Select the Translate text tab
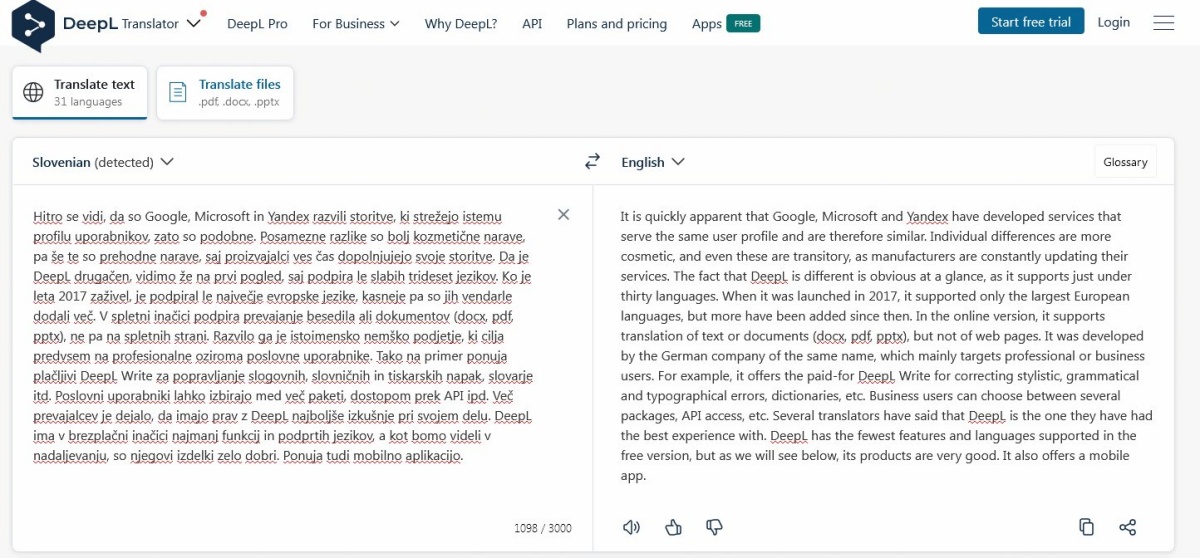The width and height of the screenshot is (1200, 558). 80,93
